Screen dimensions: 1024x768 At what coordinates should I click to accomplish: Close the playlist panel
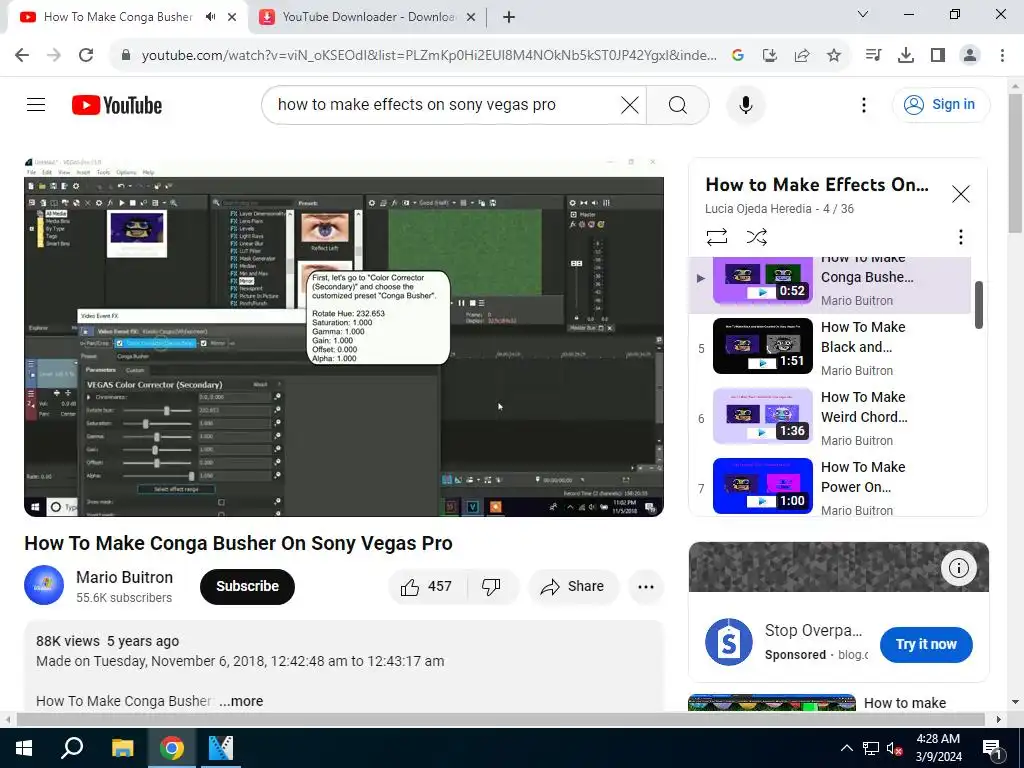click(x=961, y=194)
